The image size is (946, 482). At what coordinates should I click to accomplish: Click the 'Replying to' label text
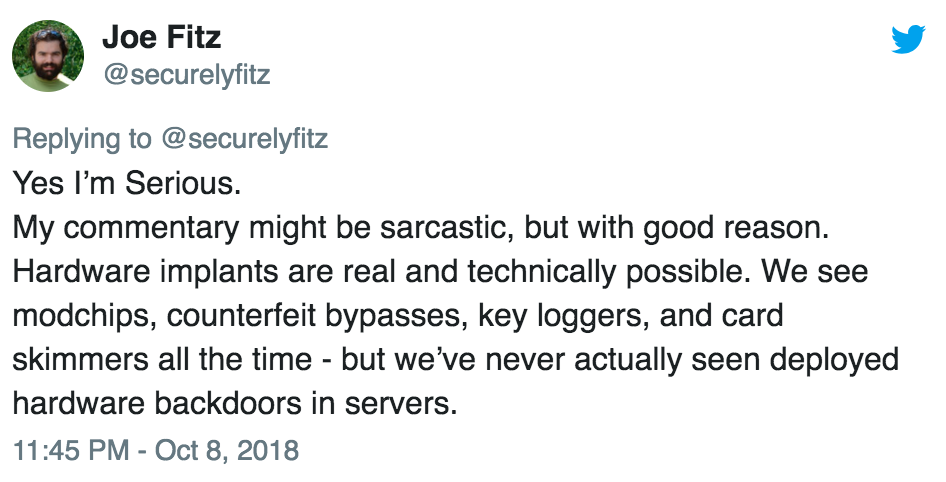pyautogui.click(x=82, y=139)
